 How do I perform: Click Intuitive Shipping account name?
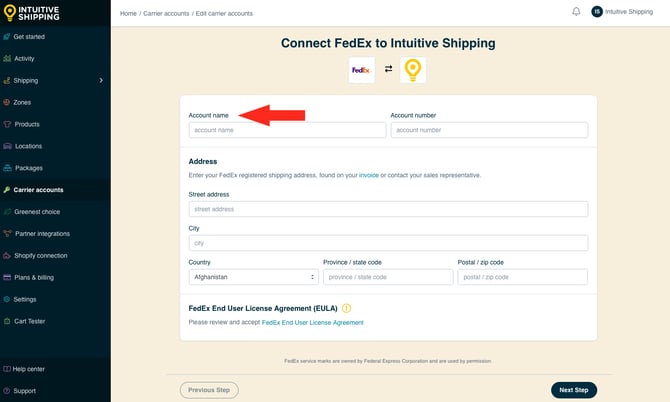629,12
